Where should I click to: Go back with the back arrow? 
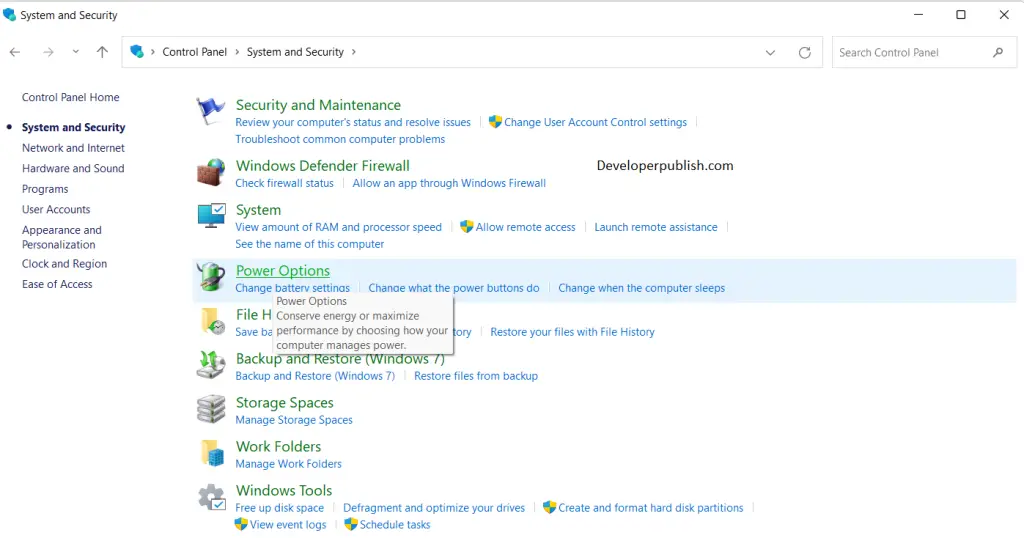(15, 52)
